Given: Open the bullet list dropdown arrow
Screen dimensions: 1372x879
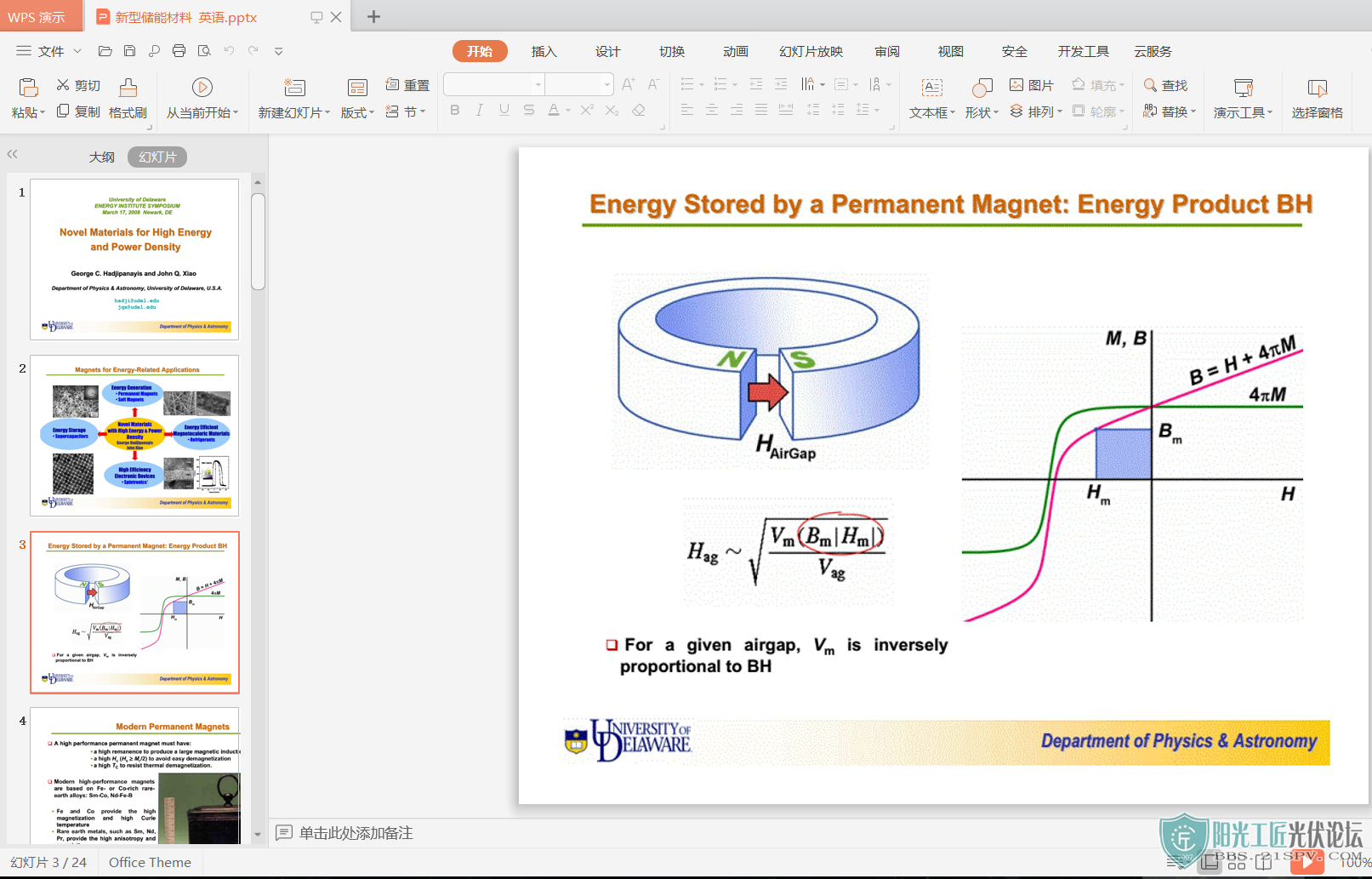Looking at the screenshot, I should click(701, 84).
